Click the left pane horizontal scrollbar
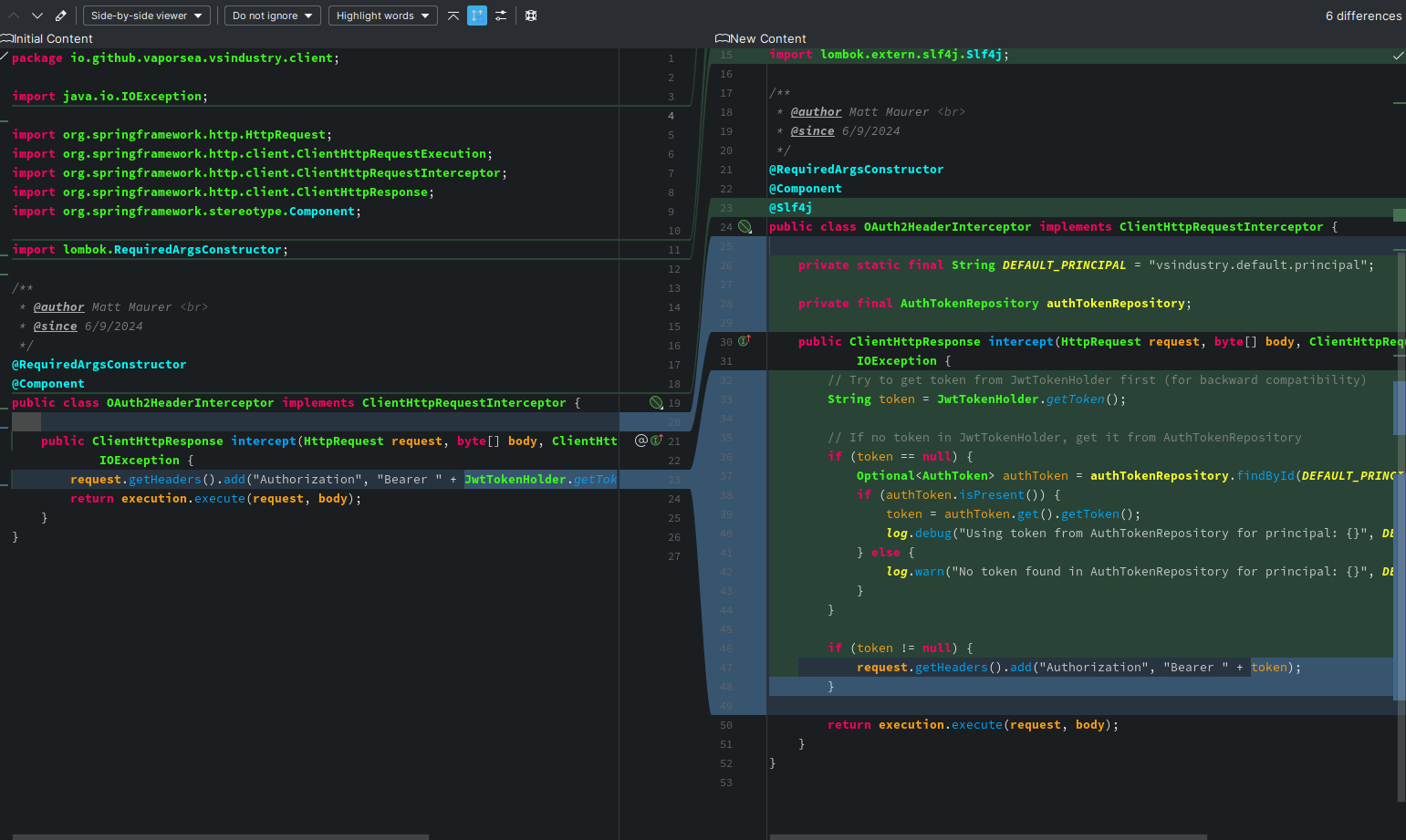This screenshot has width=1406, height=840. click(x=219, y=835)
